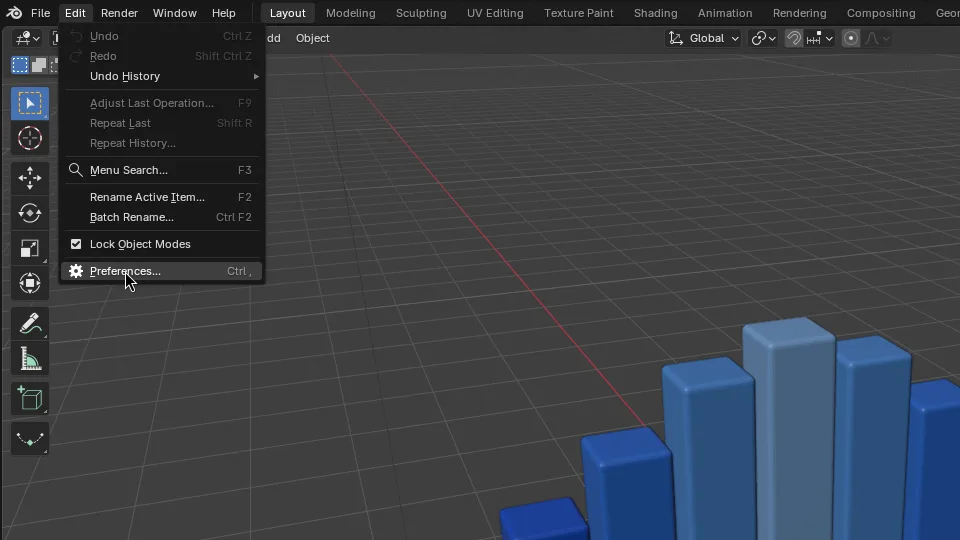This screenshot has height=540, width=960.
Task: Open the Window menu
Action: [x=174, y=13]
